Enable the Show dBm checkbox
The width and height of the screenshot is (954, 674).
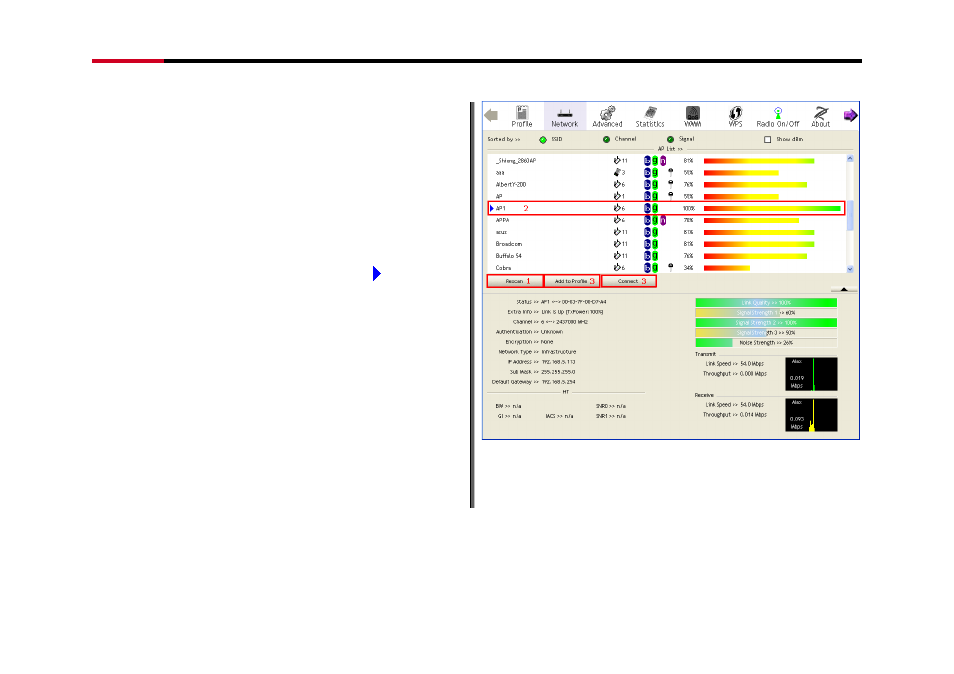pyautogui.click(x=767, y=139)
